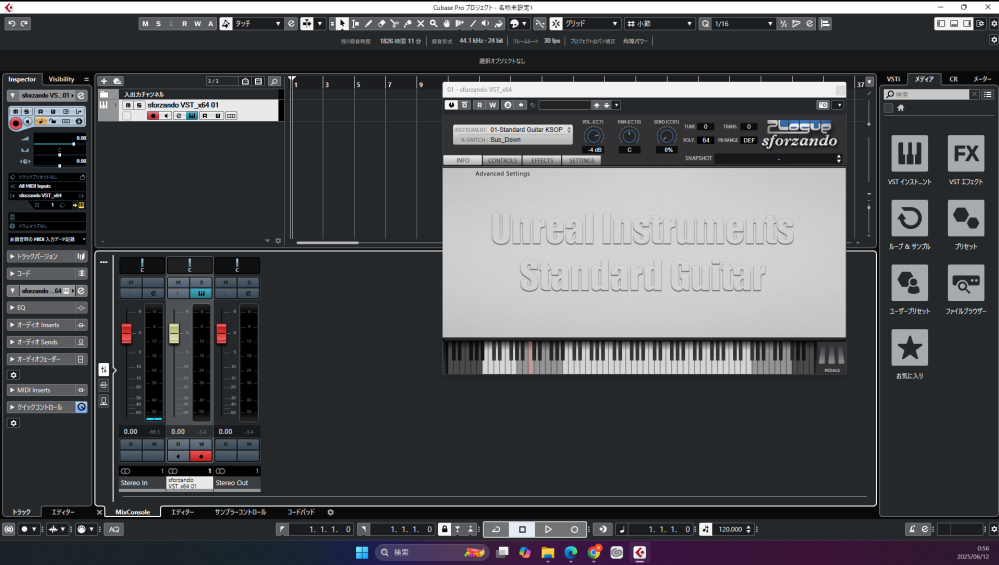Open sforzando SETTINGS tab
Viewport: 999px width, 565px height.
click(x=582, y=161)
